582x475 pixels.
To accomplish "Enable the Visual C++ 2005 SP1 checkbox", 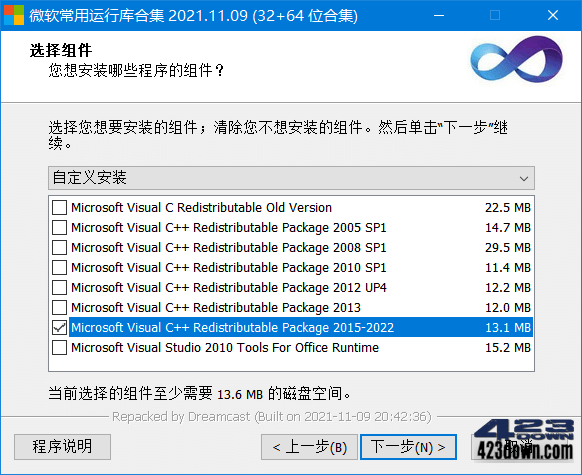I will point(59,227).
